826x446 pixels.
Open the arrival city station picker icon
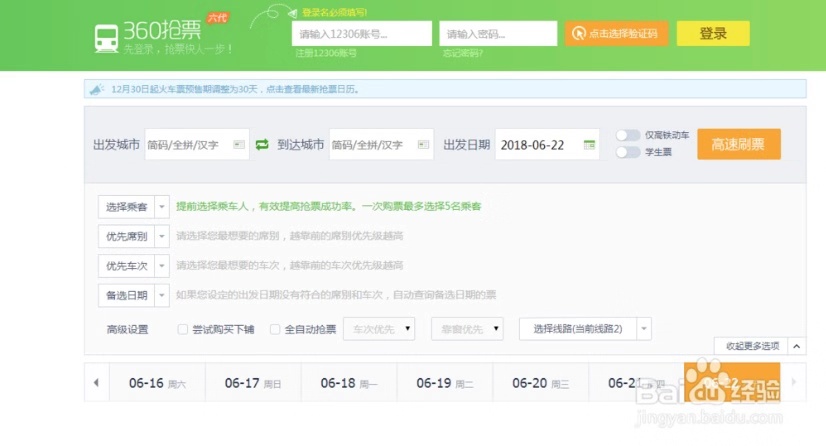click(424, 144)
